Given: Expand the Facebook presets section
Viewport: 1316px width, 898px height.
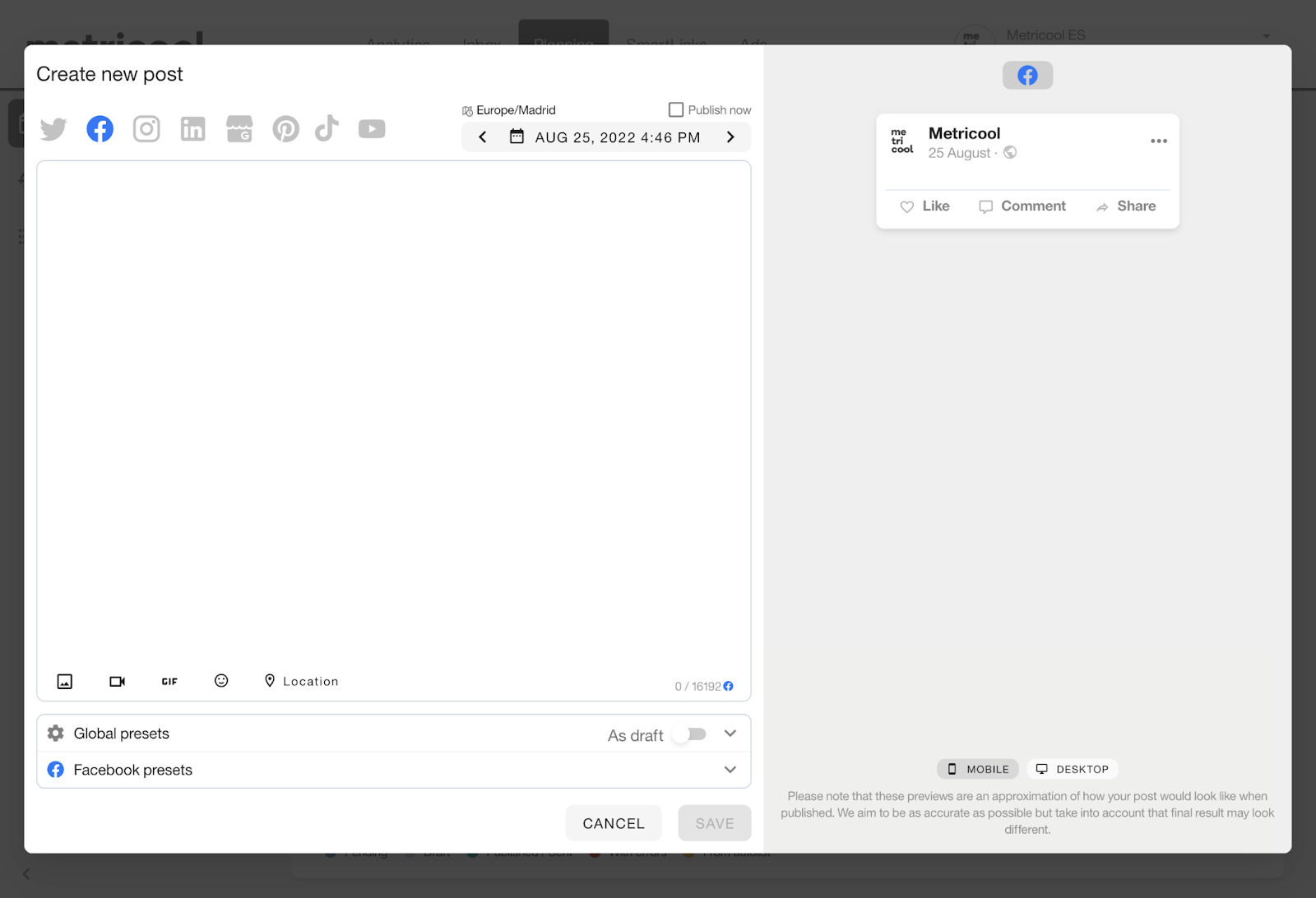Looking at the screenshot, I should click(x=730, y=770).
